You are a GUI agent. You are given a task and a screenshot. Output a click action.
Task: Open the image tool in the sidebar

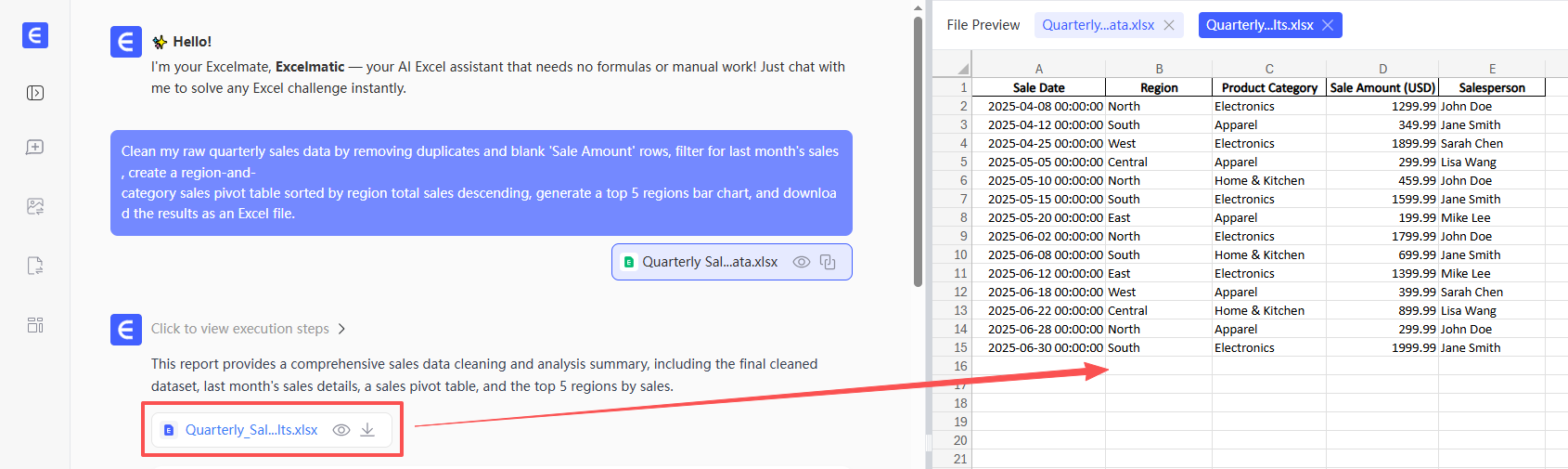(35, 206)
